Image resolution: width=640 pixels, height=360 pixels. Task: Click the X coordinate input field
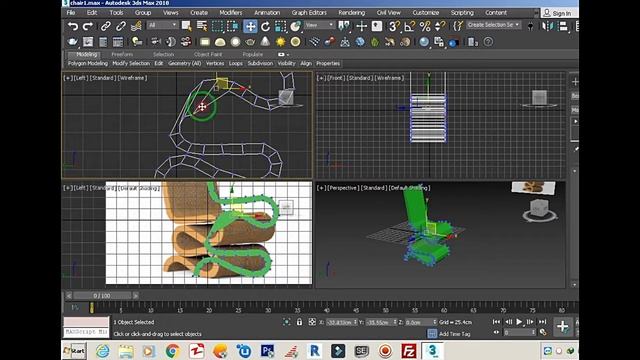(x=341, y=322)
